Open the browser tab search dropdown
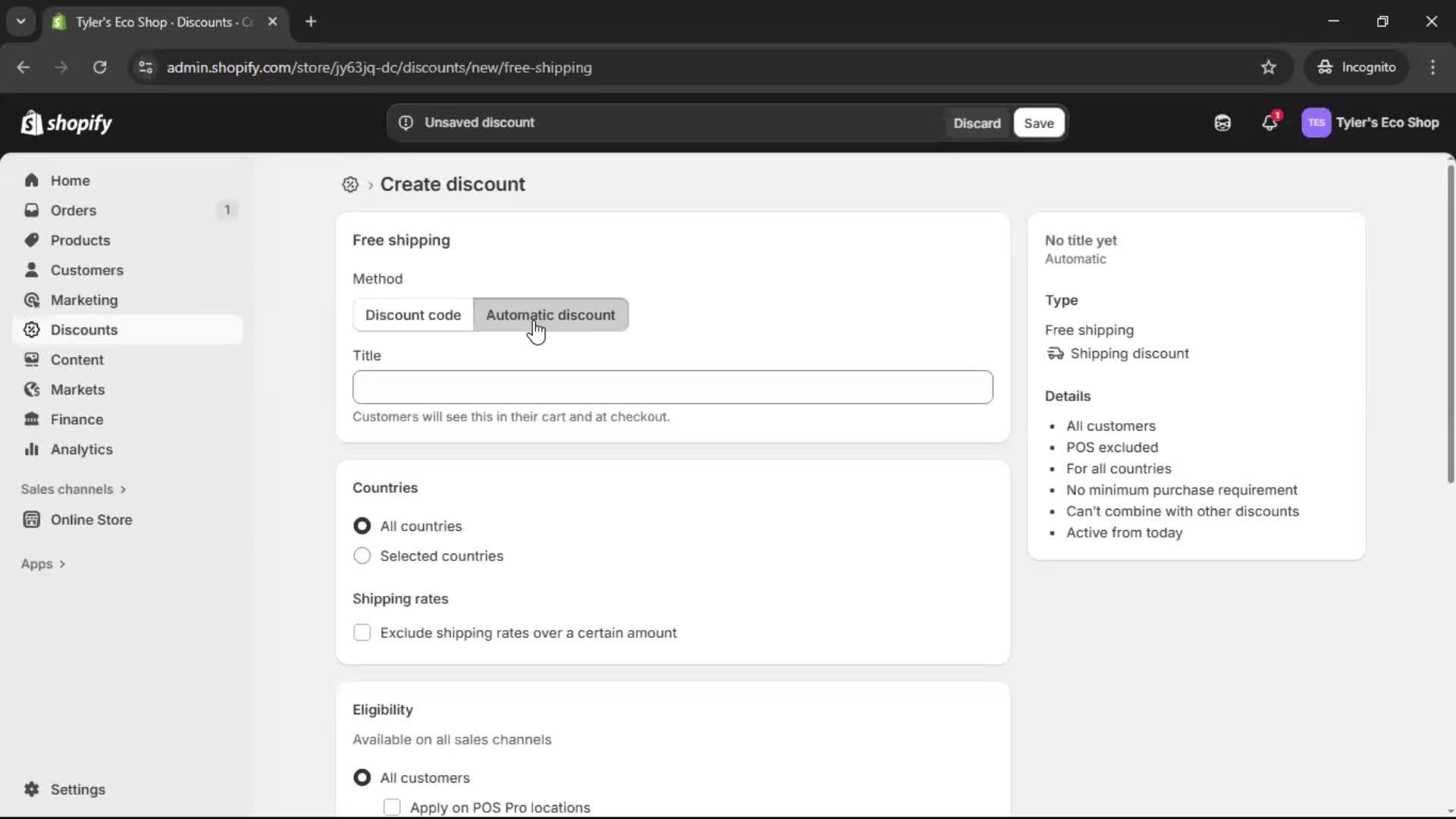This screenshot has width=1456, height=819. 20,21
